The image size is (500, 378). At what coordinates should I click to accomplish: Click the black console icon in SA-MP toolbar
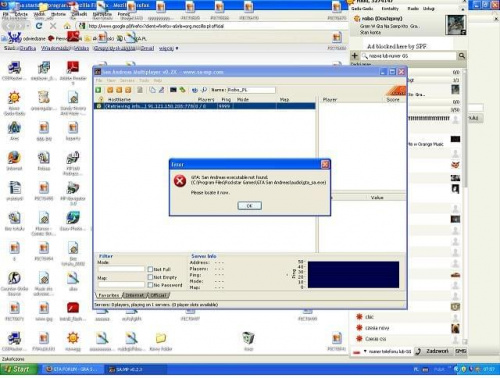tap(173, 90)
